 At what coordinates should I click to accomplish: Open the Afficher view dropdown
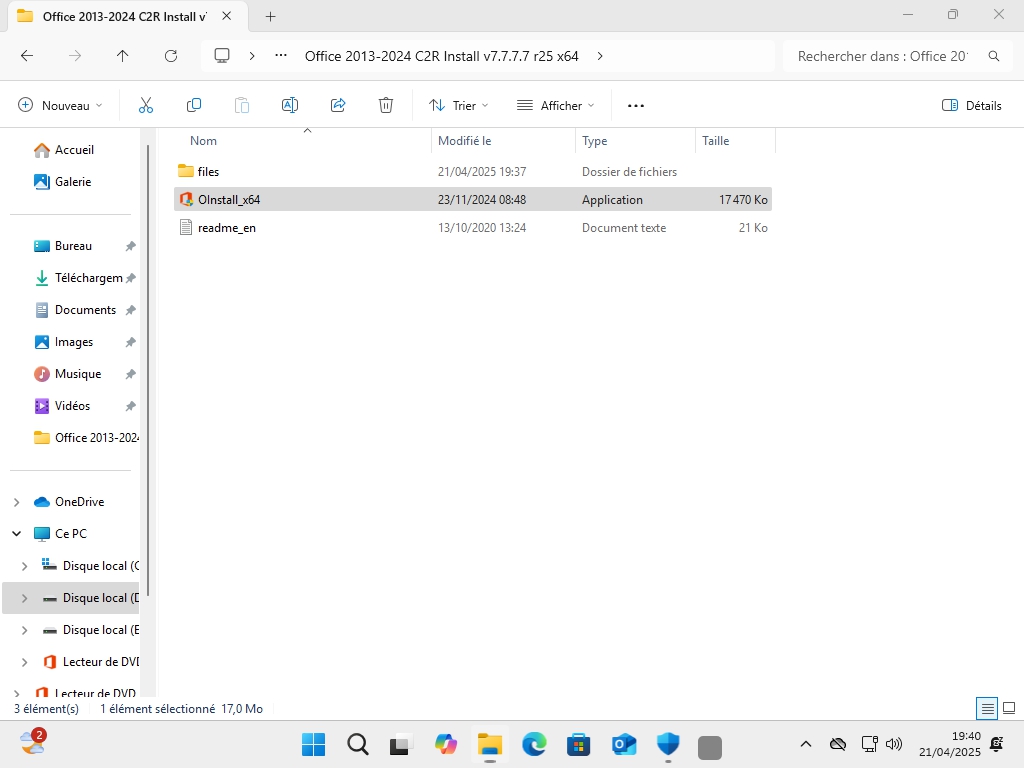click(555, 105)
